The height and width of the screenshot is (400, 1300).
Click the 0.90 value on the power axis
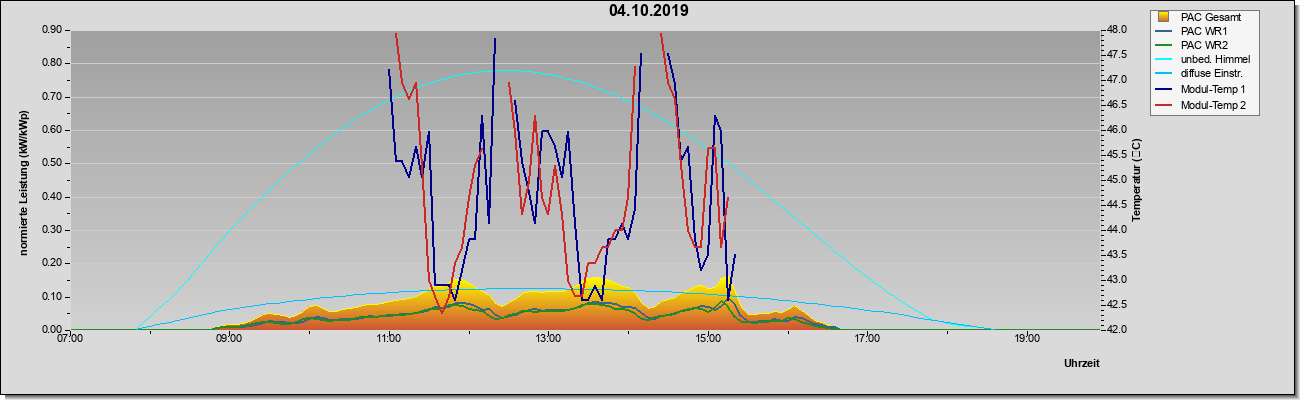(52, 30)
